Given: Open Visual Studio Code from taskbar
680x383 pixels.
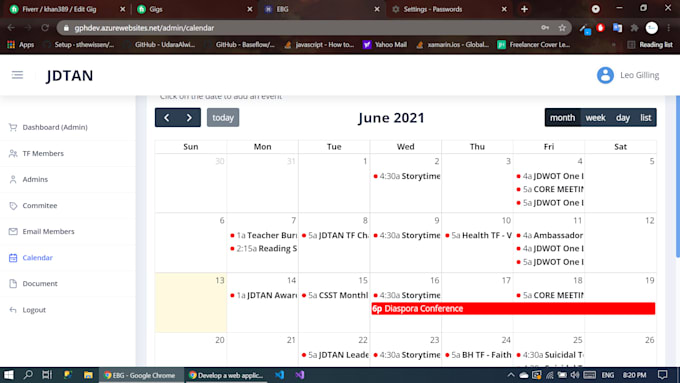Looking at the screenshot, I should [x=279, y=375].
